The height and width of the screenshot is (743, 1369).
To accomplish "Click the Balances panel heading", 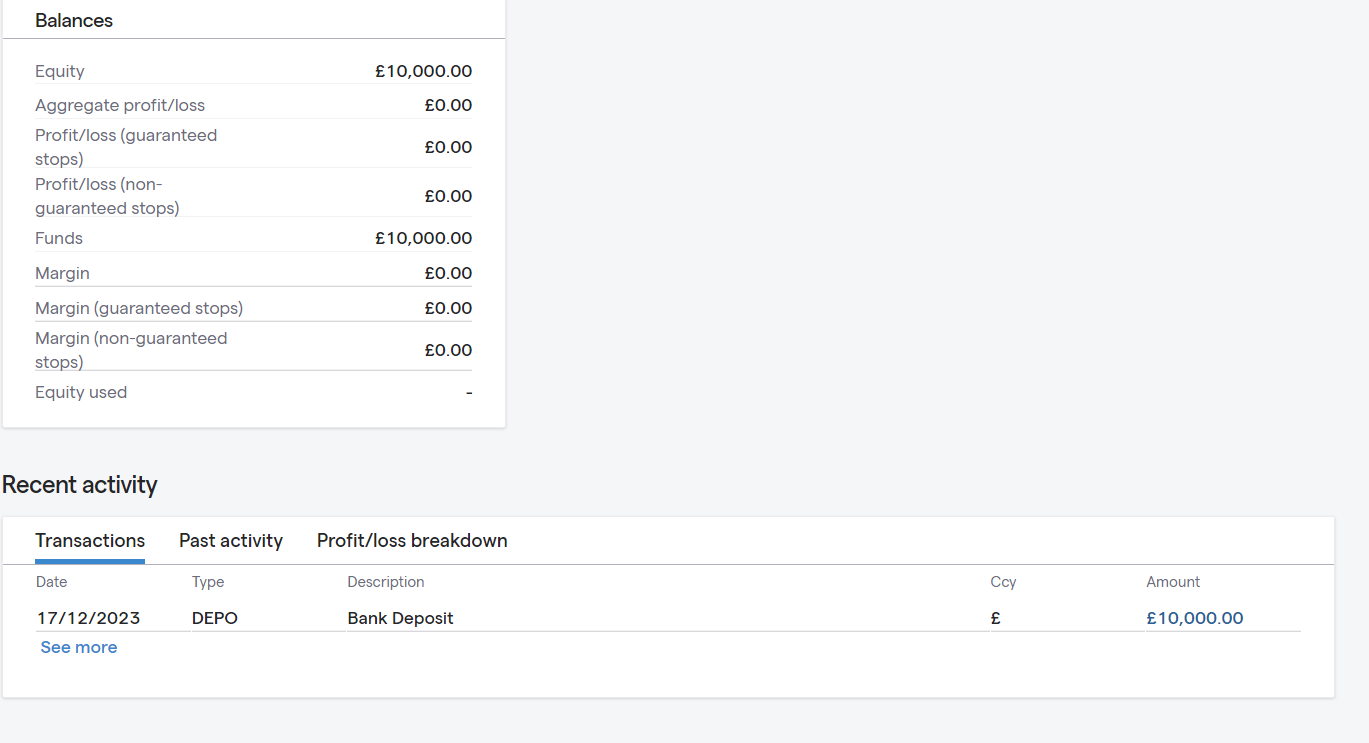I will point(74,21).
